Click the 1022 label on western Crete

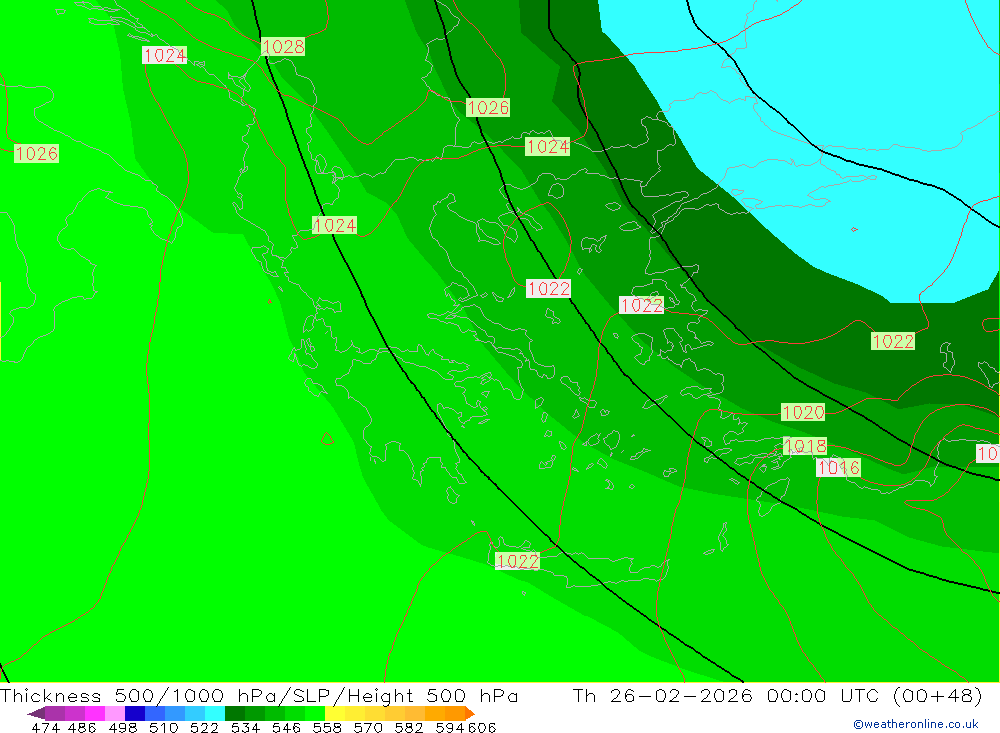517,561
